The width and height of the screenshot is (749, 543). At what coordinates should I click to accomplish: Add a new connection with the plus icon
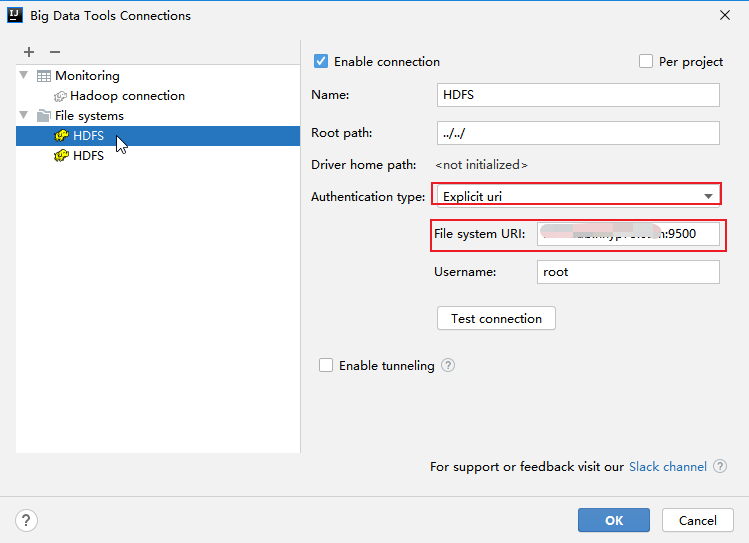[x=29, y=52]
